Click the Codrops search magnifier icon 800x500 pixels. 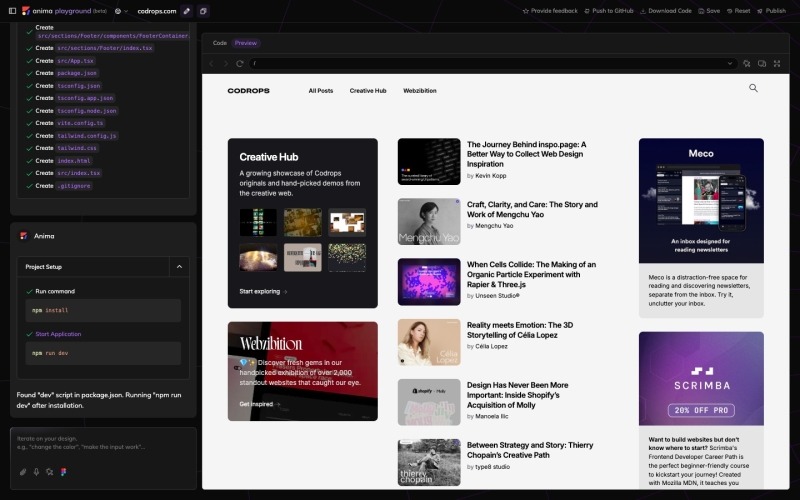[x=753, y=89]
